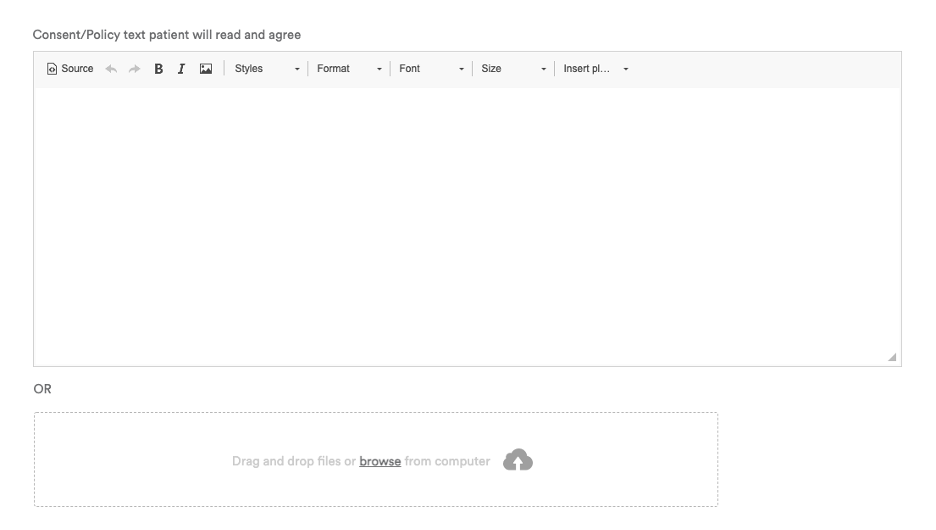This screenshot has width=936, height=530.
Task: Switch to Source code view
Action: coord(70,69)
